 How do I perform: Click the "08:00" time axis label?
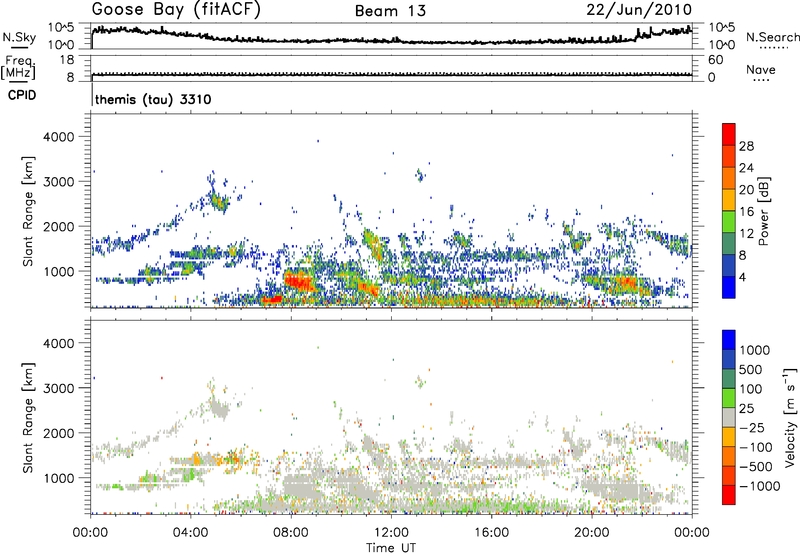tap(291, 533)
